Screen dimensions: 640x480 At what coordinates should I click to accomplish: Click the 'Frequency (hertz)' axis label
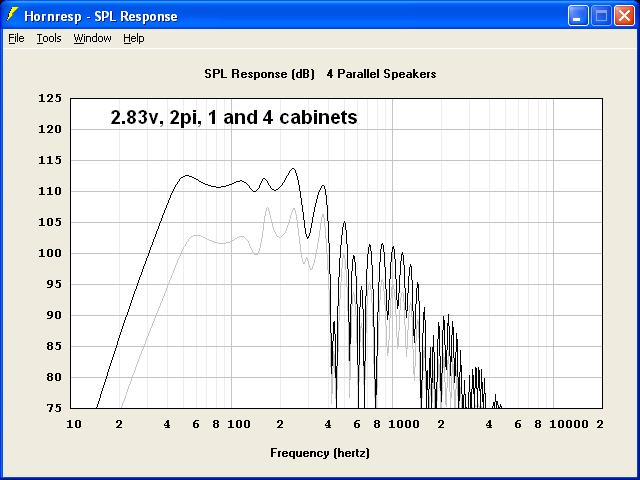pyautogui.click(x=320, y=453)
